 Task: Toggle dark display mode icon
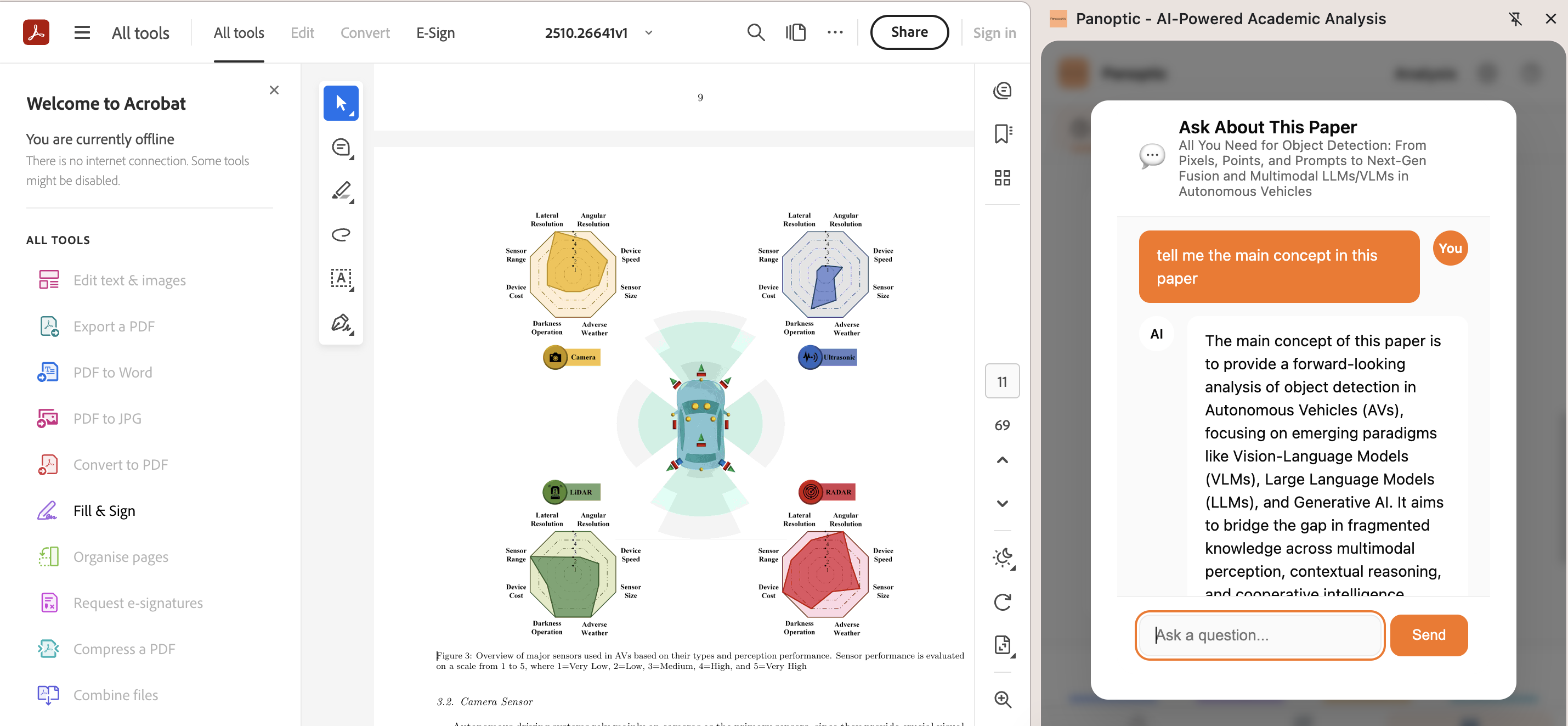click(1002, 558)
